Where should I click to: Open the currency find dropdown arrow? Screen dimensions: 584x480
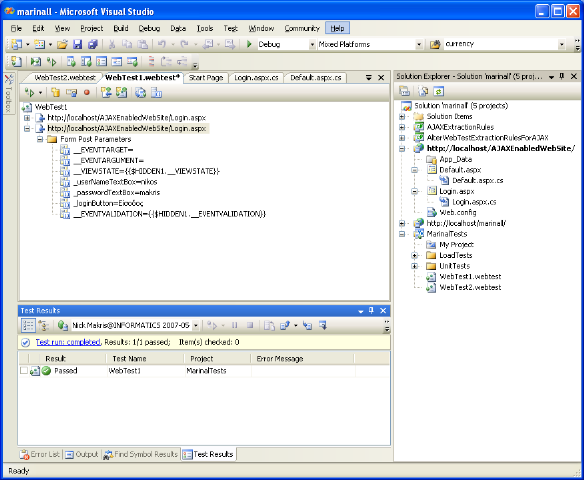click(562, 44)
